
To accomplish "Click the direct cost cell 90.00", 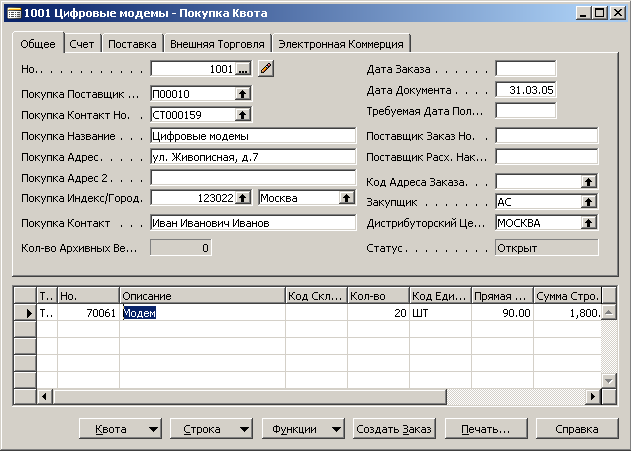I will click(502, 313).
